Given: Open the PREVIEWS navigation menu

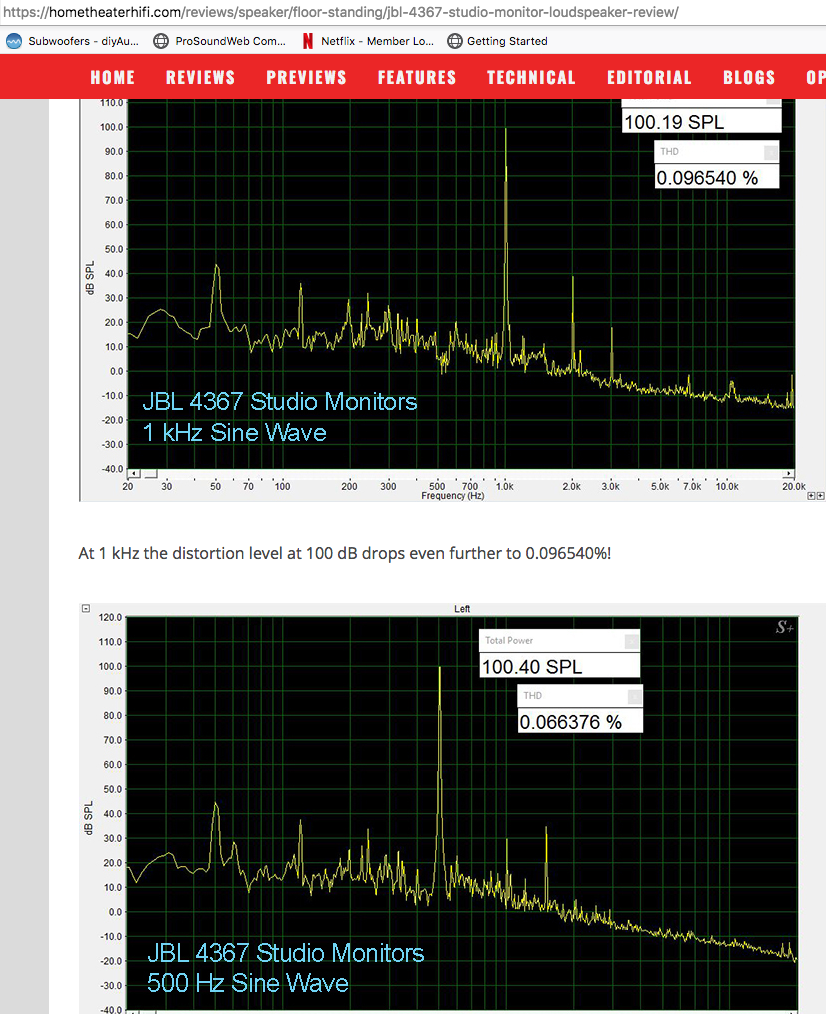Looking at the screenshot, I should 307,78.
